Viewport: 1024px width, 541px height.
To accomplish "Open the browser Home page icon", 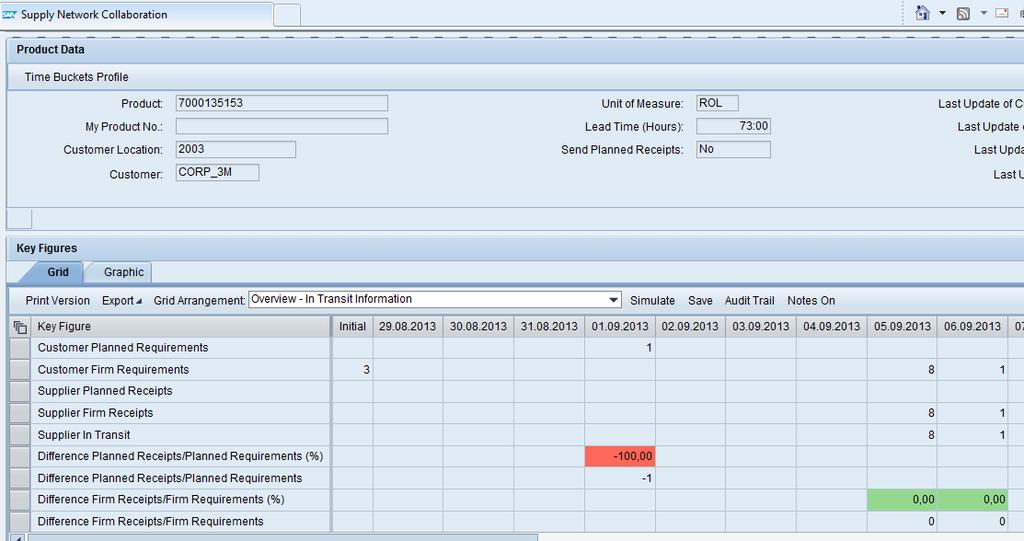I will (x=922, y=13).
